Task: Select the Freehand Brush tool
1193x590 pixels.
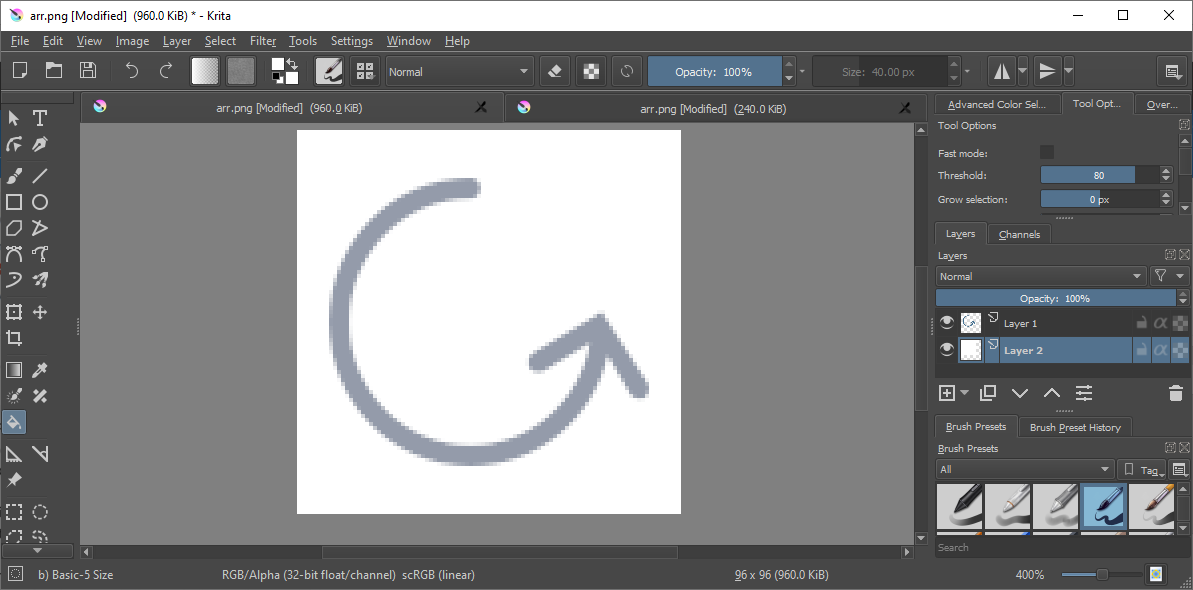Action: 14,176
